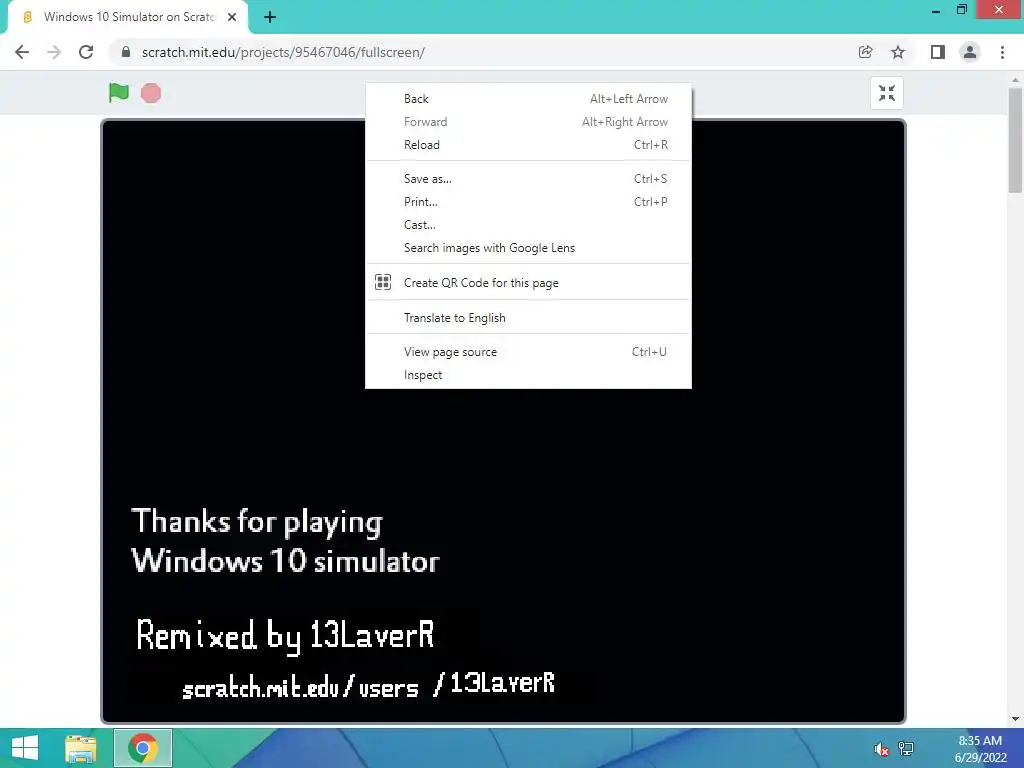Select the Windows 10 Simulator on Scratch tab
Screen dimensions: 1024x768
point(128,18)
